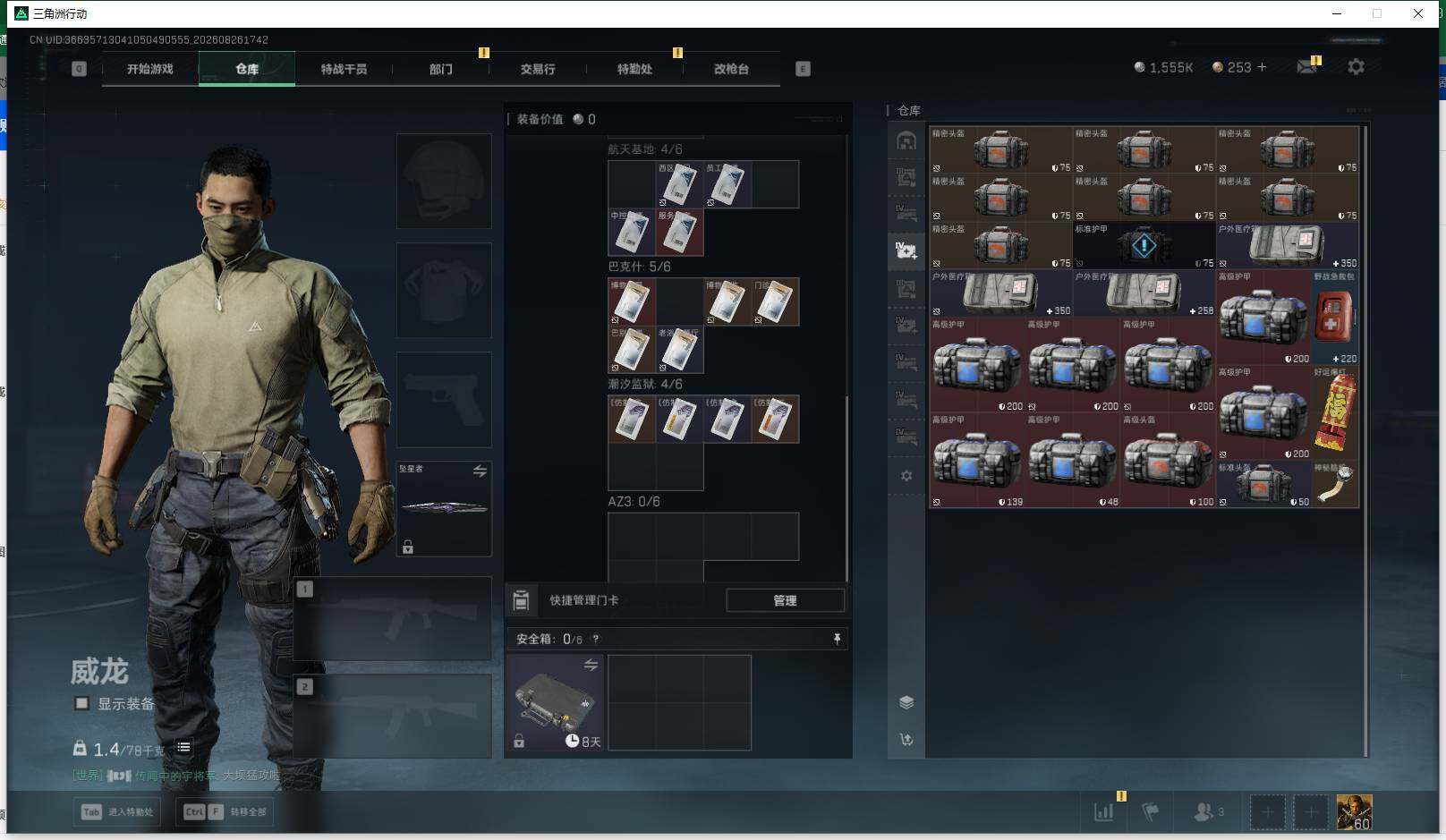Open the mail envelope icon
Viewport: 1446px width, 840px height.
pos(1307,67)
